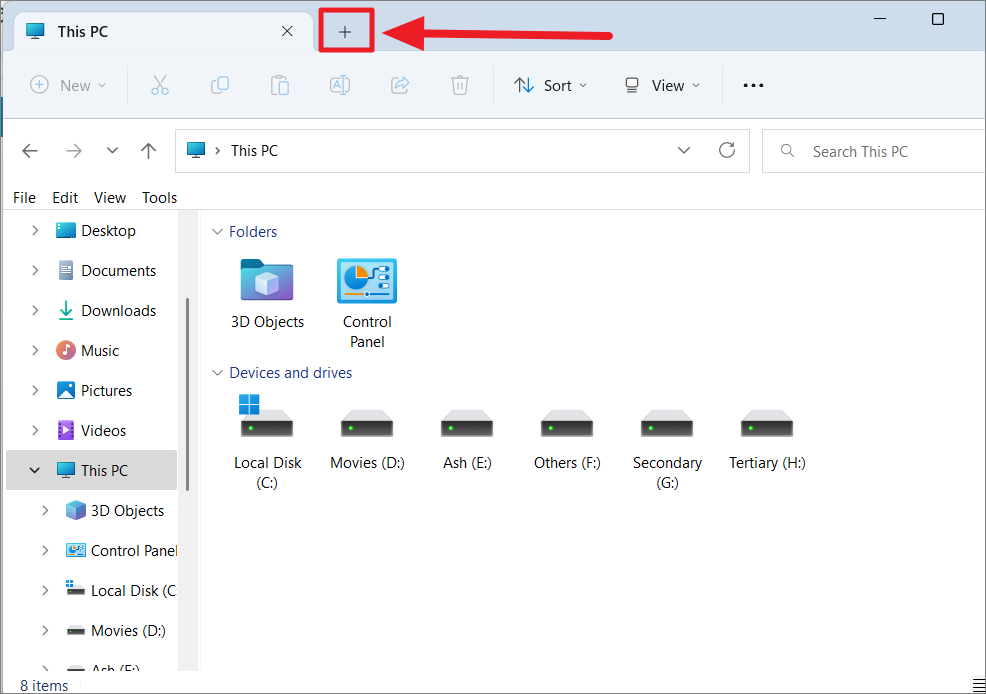The height and width of the screenshot is (694, 986).
Task: Add a new tab with the plus button
Action: coord(345,31)
